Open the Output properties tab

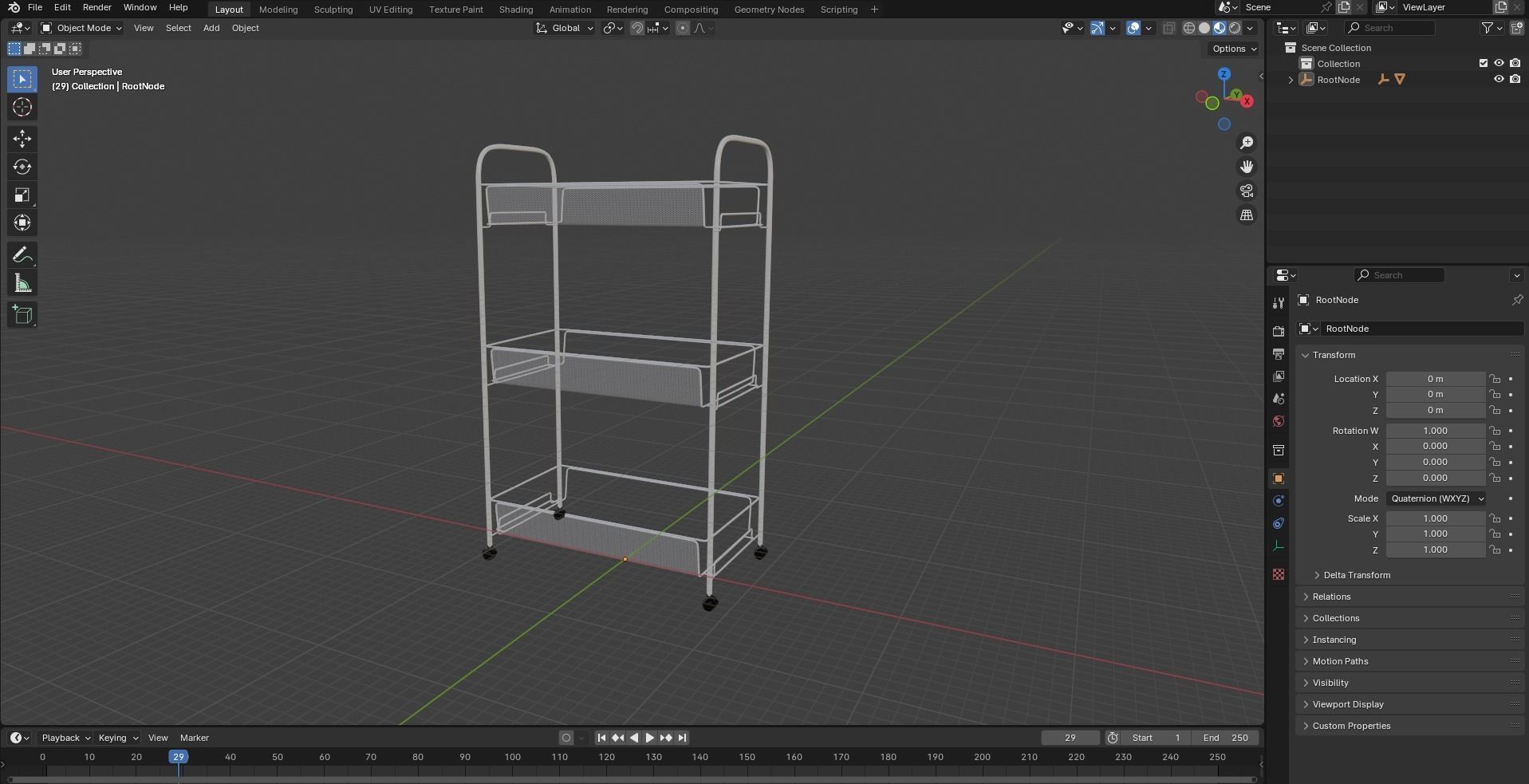point(1279,353)
